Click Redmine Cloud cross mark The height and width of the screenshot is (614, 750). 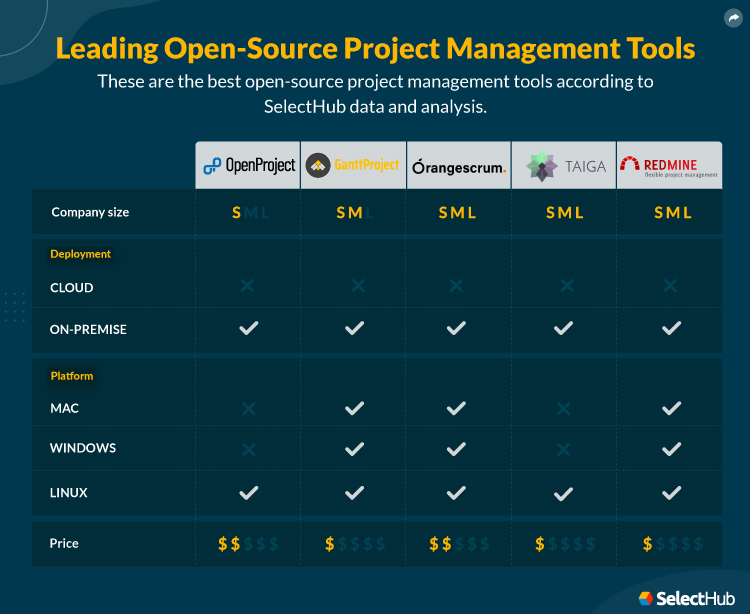(x=670, y=285)
